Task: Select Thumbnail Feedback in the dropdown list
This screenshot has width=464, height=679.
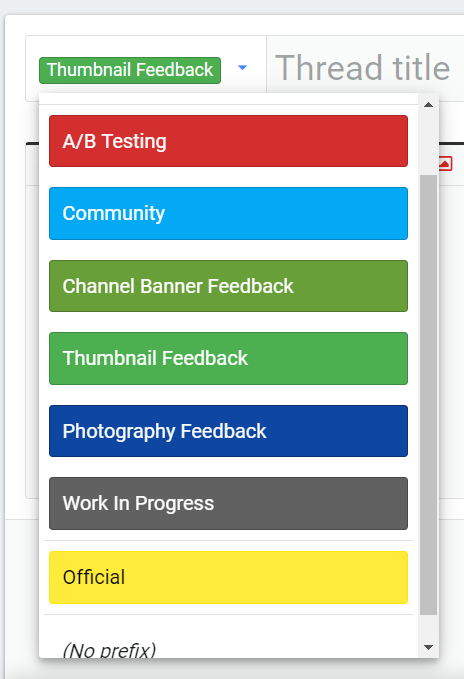Action: [229, 359]
